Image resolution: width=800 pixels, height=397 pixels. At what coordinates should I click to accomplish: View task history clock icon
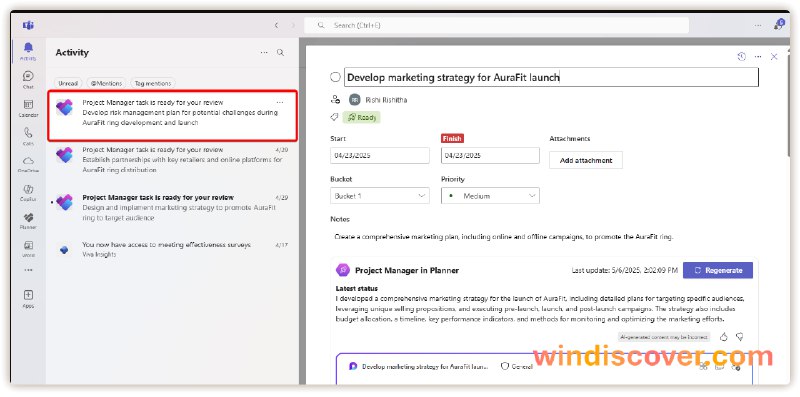pyautogui.click(x=742, y=57)
